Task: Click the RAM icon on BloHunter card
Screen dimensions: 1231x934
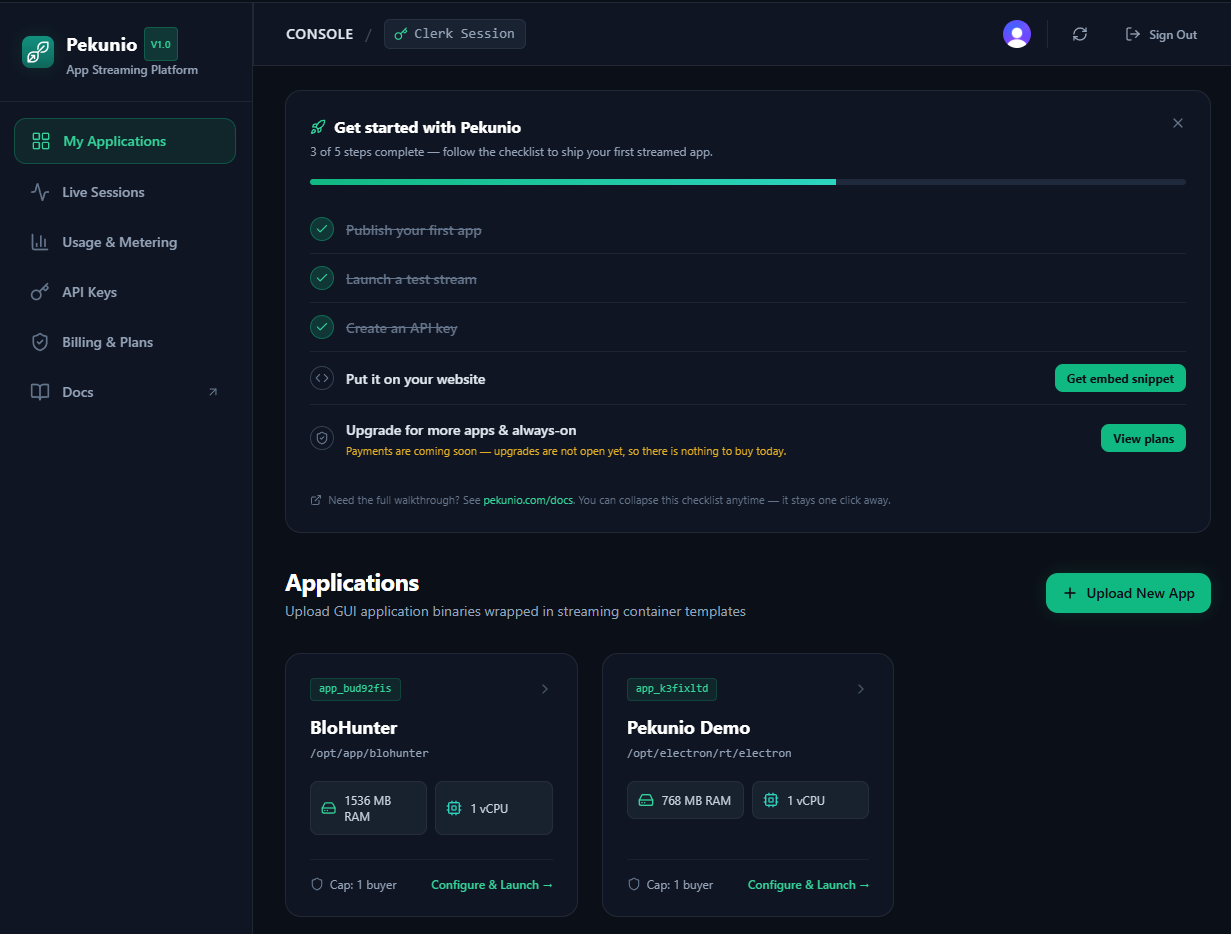Action: click(328, 808)
